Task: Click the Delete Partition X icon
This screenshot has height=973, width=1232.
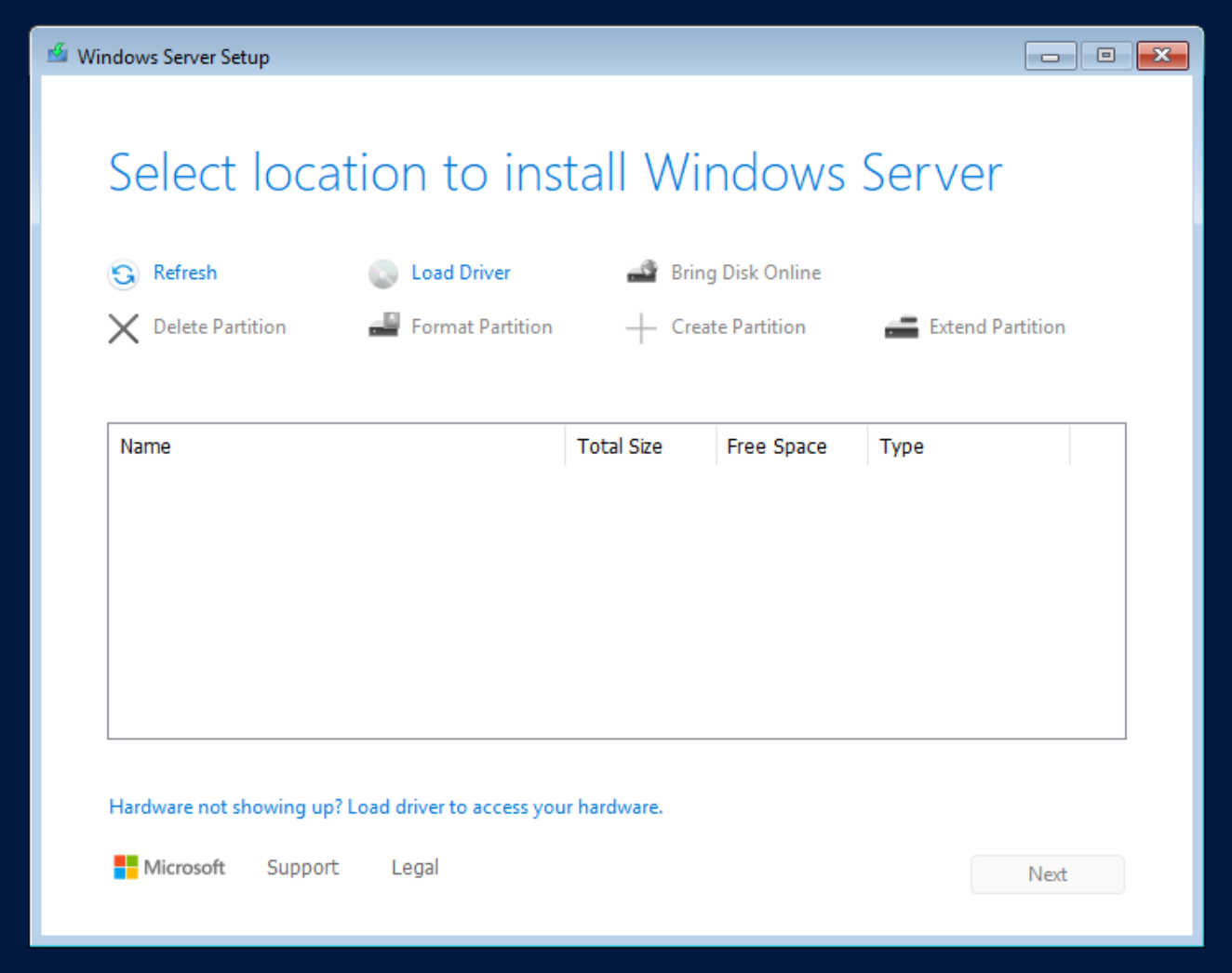Action: tap(123, 328)
